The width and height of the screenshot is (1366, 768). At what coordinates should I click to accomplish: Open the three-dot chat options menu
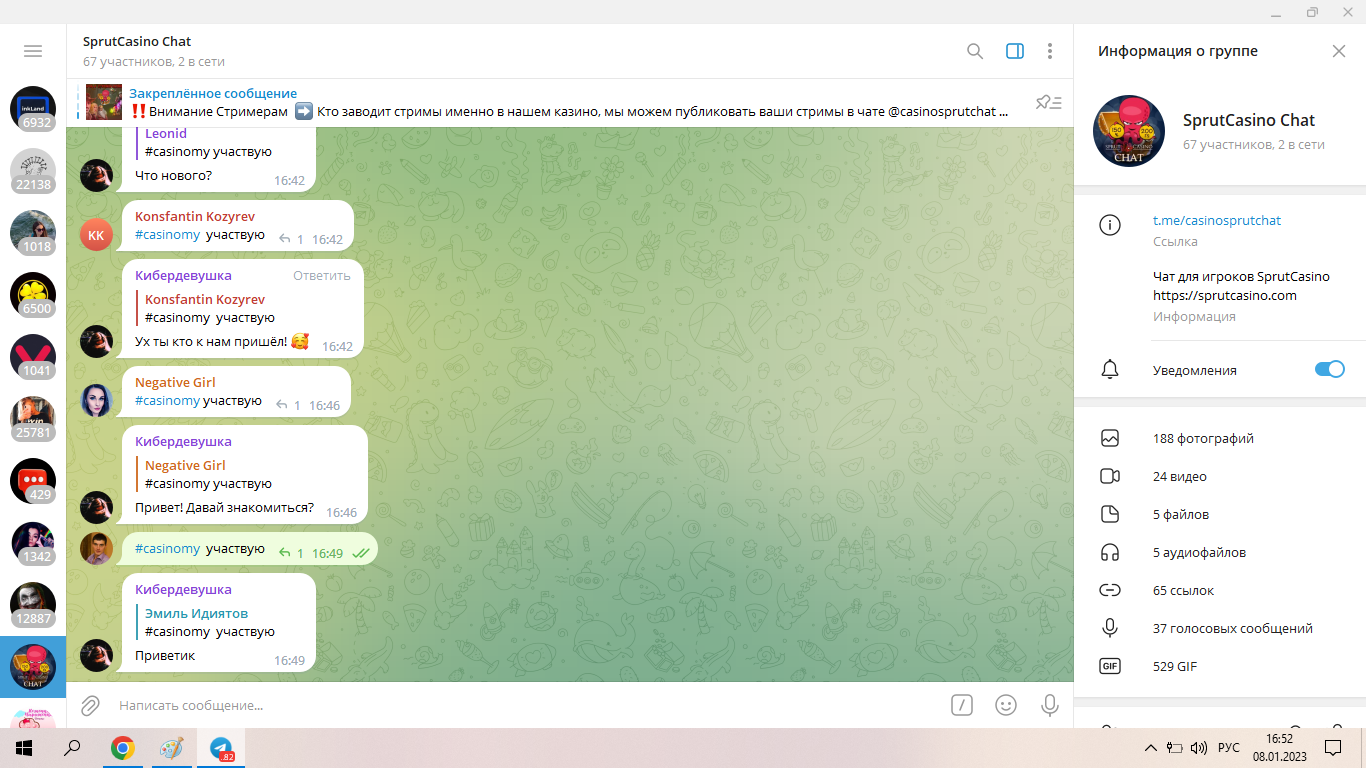[1049, 51]
